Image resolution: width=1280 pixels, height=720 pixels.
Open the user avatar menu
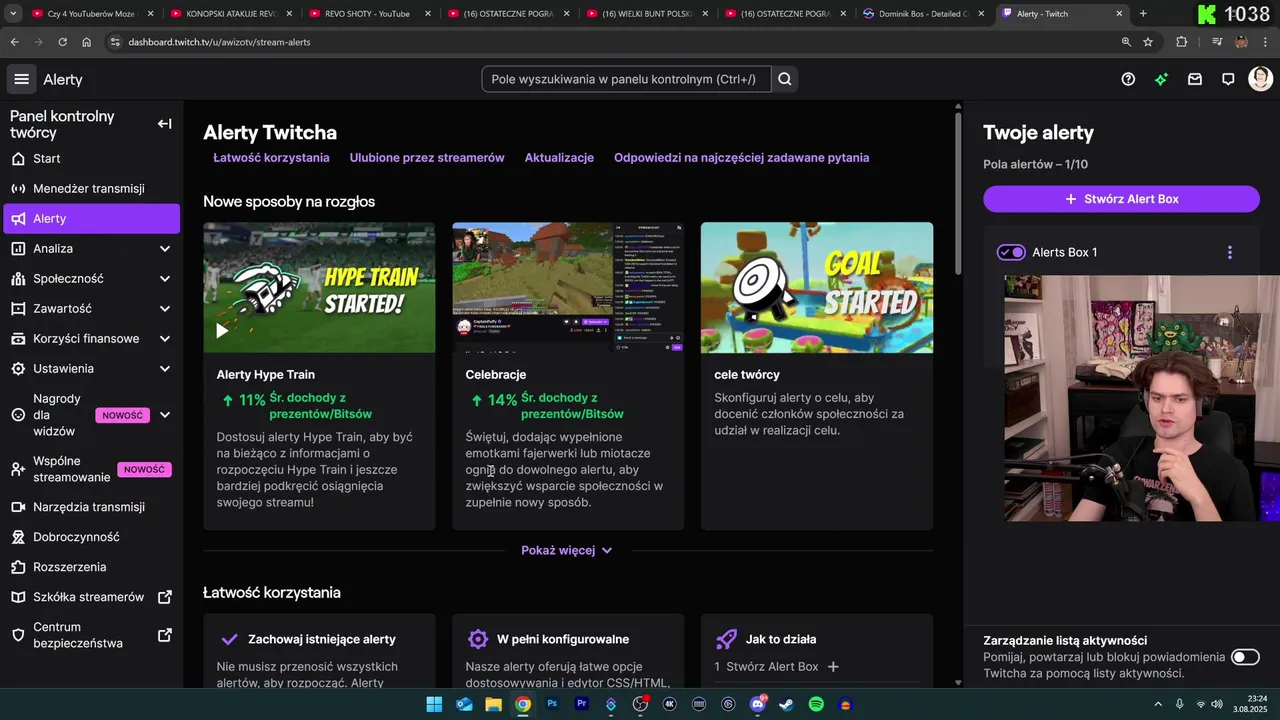1260,79
